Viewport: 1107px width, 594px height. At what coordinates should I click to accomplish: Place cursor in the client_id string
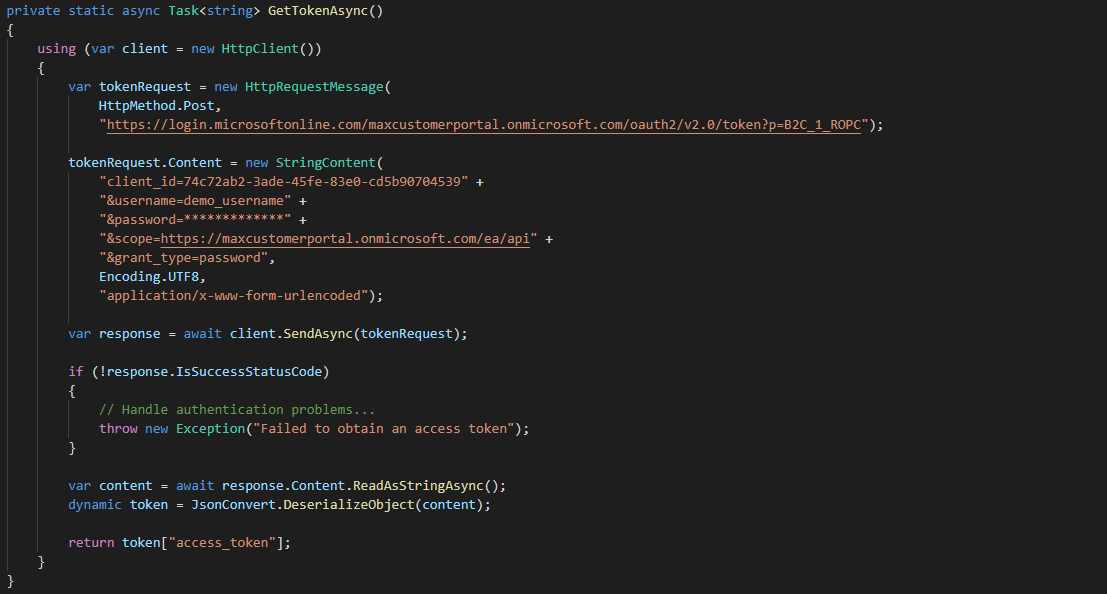coord(283,182)
